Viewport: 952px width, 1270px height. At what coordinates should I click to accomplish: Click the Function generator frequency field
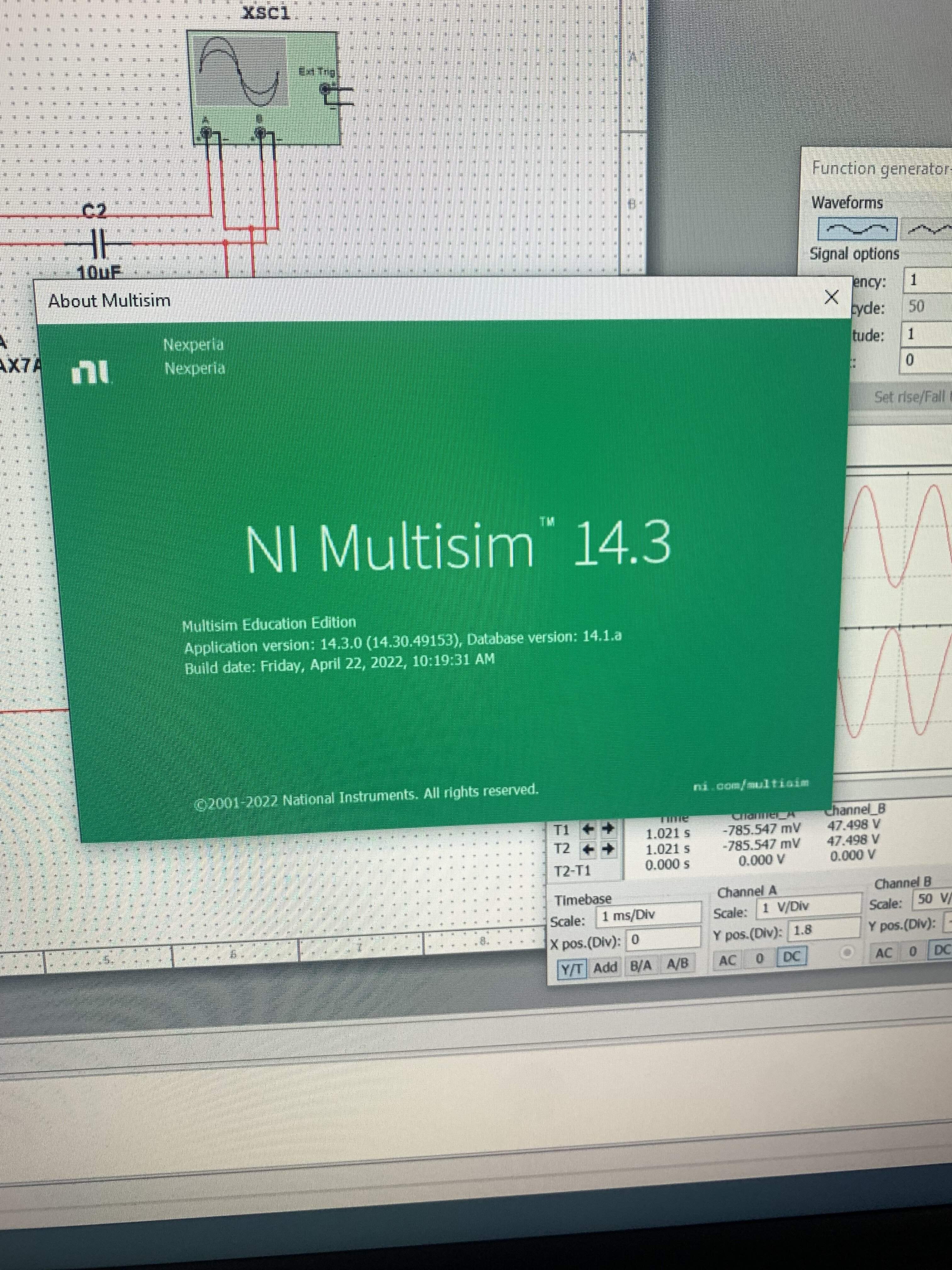pyautogui.click(x=928, y=280)
